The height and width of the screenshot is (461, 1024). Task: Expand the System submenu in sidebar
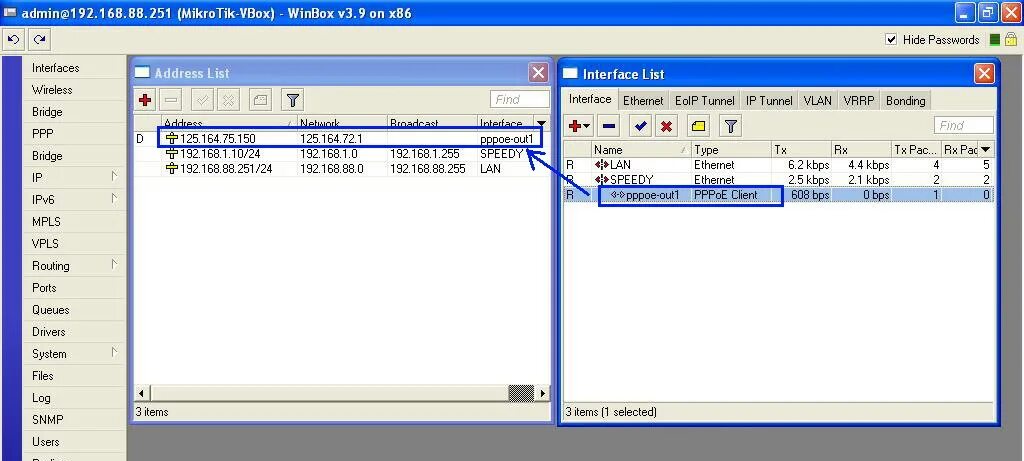[114, 352]
